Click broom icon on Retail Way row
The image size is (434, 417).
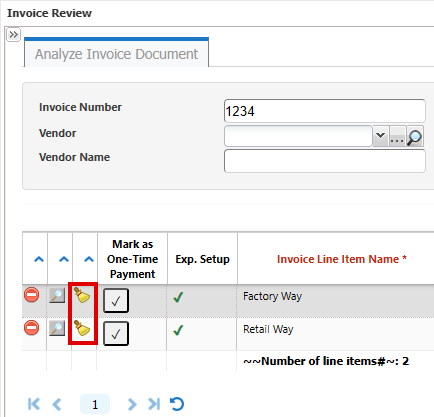(x=82, y=328)
